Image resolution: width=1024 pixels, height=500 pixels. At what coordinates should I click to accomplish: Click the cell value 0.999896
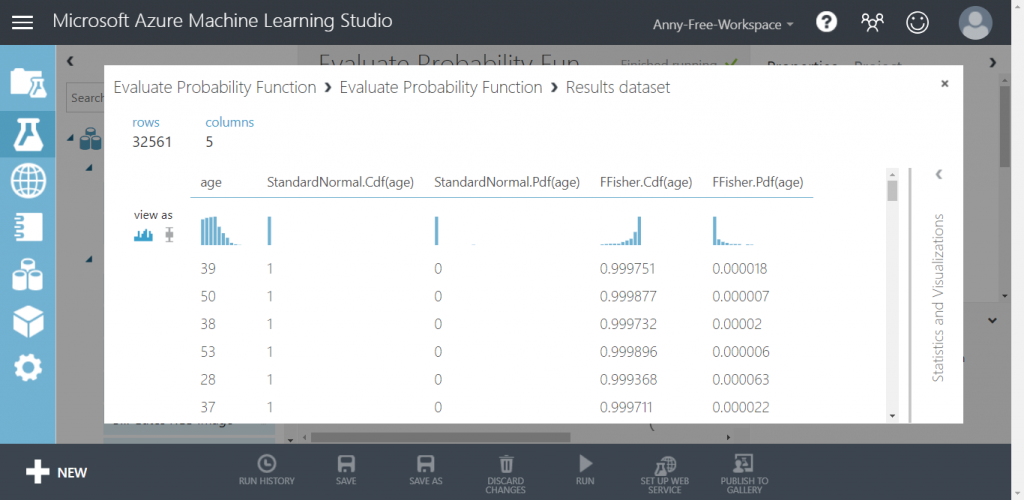pyautogui.click(x=628, y=352)
